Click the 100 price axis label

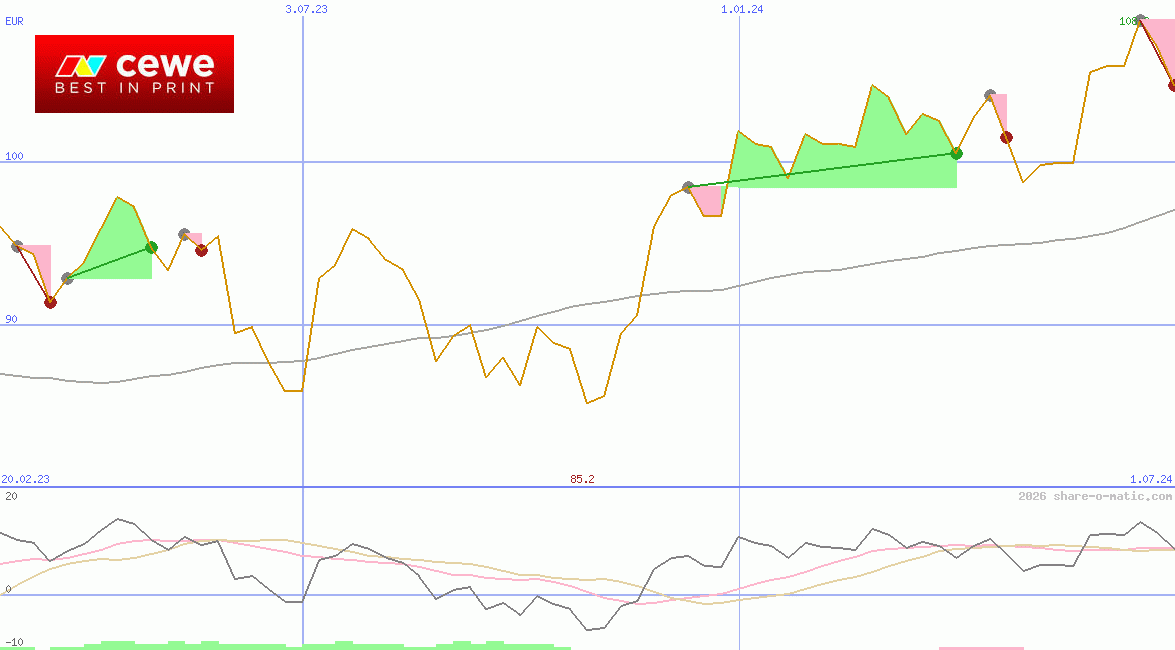point(14,156)
